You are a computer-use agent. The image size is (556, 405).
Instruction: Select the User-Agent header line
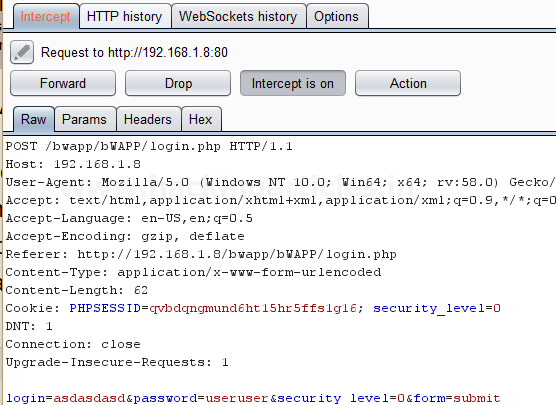click(280, 182)
